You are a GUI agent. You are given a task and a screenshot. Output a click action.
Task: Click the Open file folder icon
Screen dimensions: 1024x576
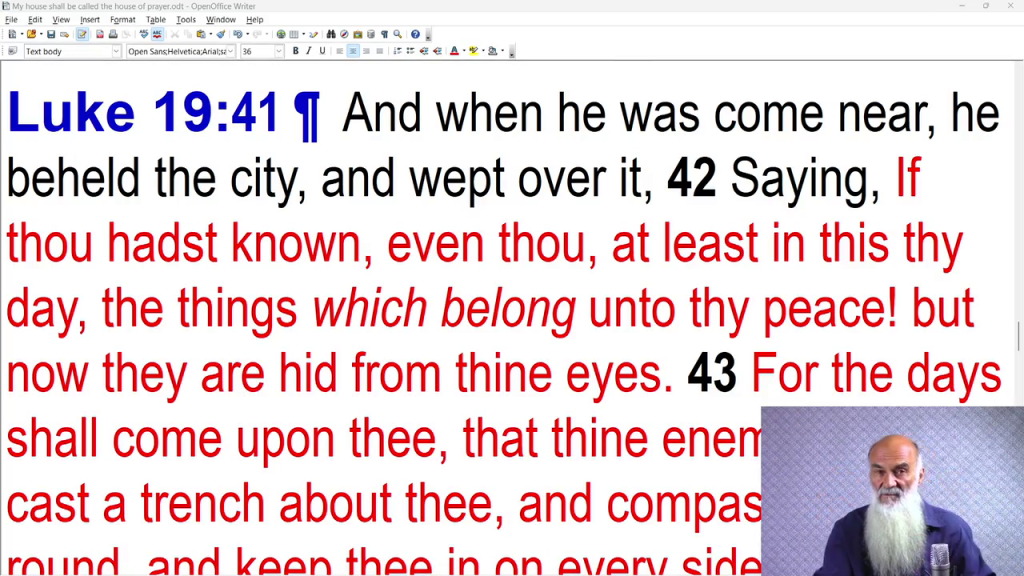[31, 34]
